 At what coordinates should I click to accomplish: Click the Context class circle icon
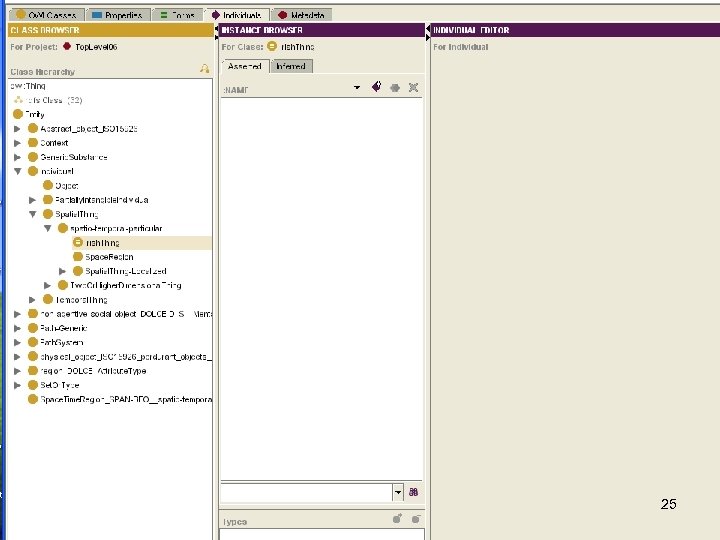pyautogui.click(x=33, y=142)
